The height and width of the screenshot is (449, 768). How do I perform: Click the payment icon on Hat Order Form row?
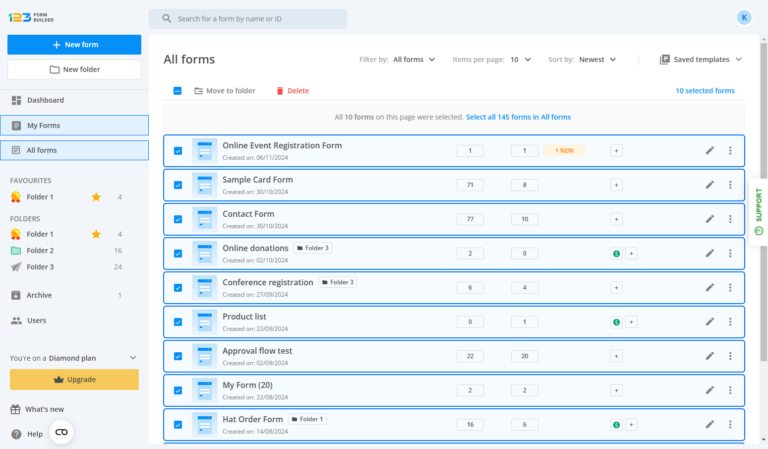[x=616, y=425]
